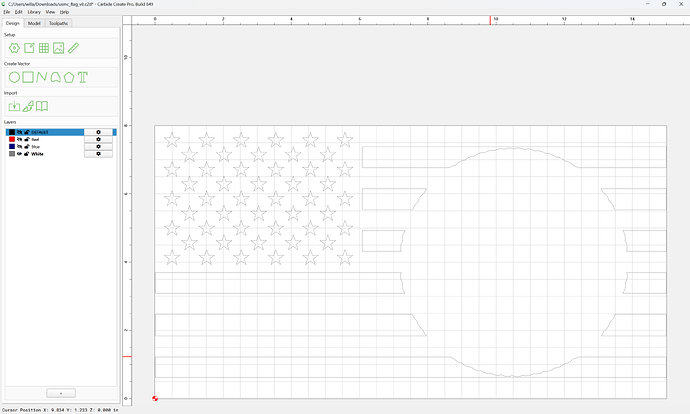Image resolution: width=690 pixels, height=414 pixels.
Task: Toggle lock on the Default layer
Action: point(26,132)
